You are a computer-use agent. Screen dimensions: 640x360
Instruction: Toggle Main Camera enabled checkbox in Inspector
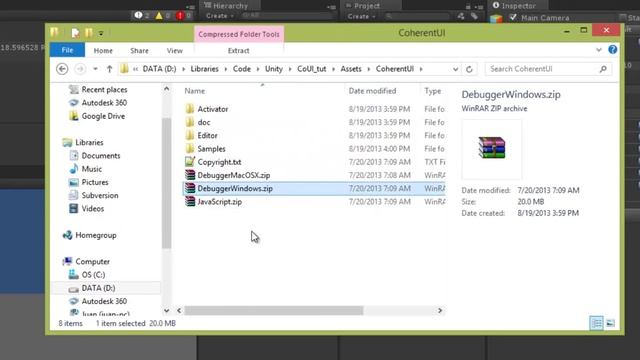(513, 18)
